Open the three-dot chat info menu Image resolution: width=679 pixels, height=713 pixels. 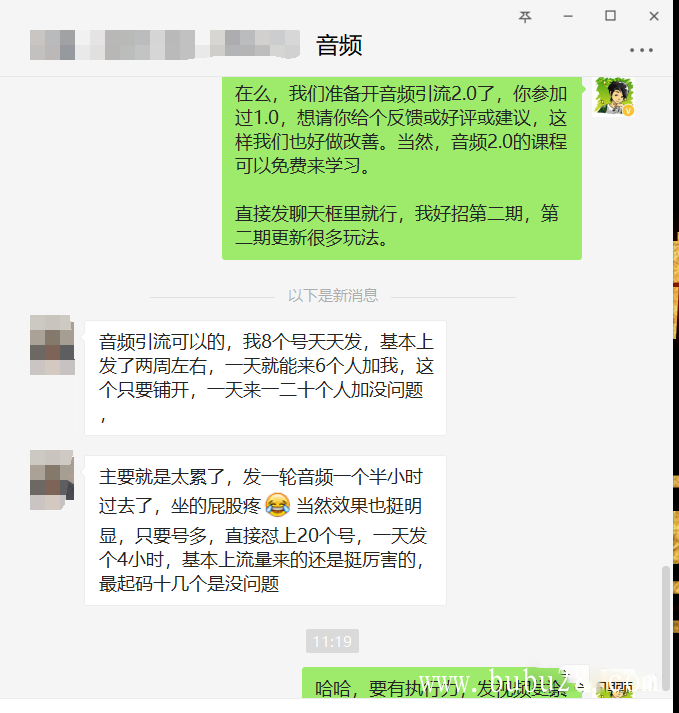point(641,50)
